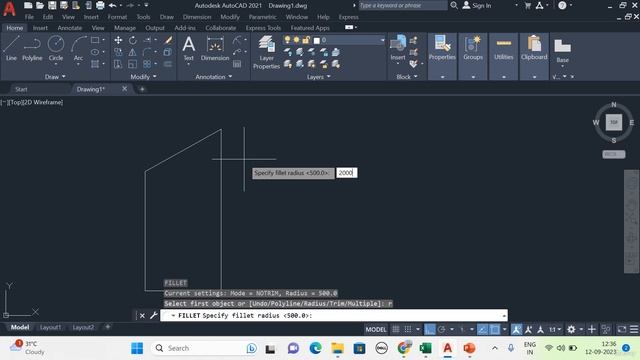
Task: Toggle annotation object visibility in status bar
Action: point(516,329)
